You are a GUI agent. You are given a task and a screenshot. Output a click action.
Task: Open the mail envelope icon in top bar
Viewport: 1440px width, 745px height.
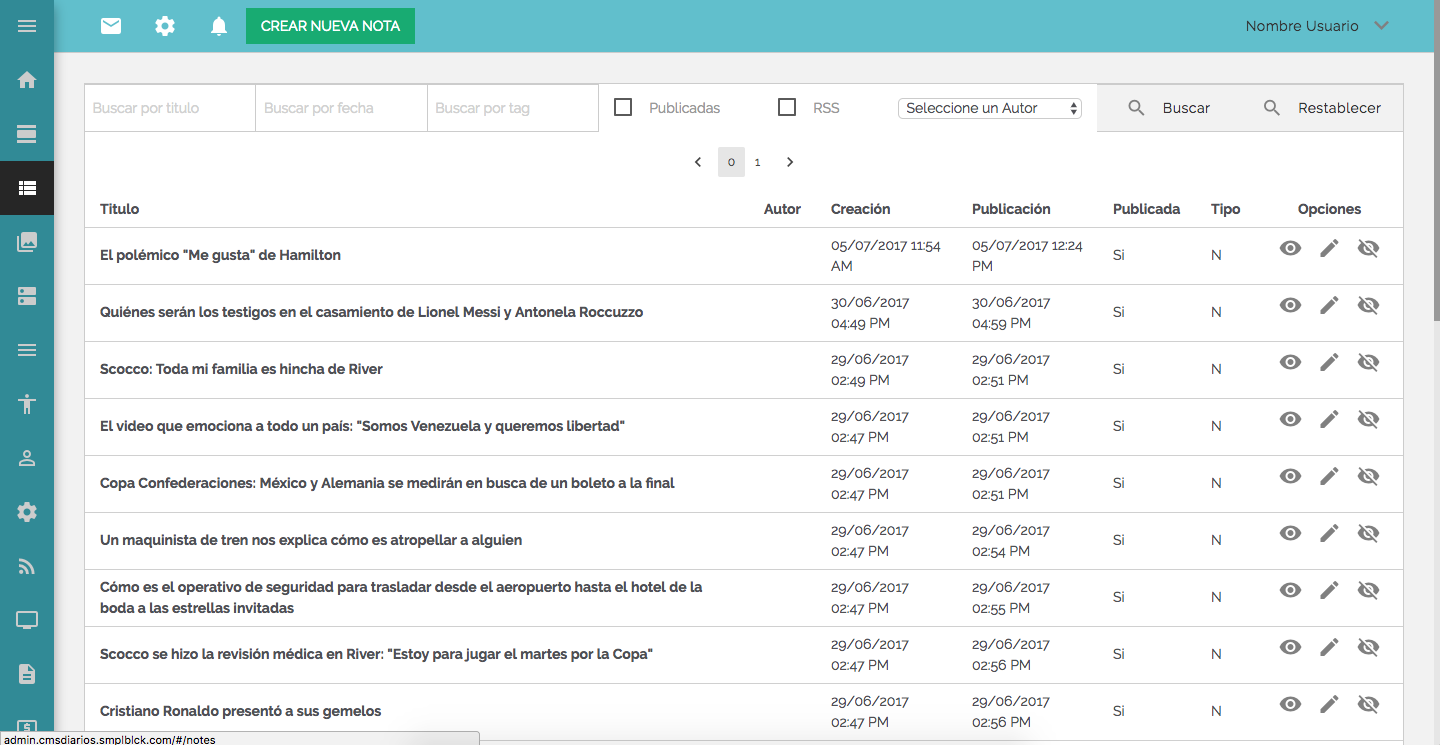111,26
